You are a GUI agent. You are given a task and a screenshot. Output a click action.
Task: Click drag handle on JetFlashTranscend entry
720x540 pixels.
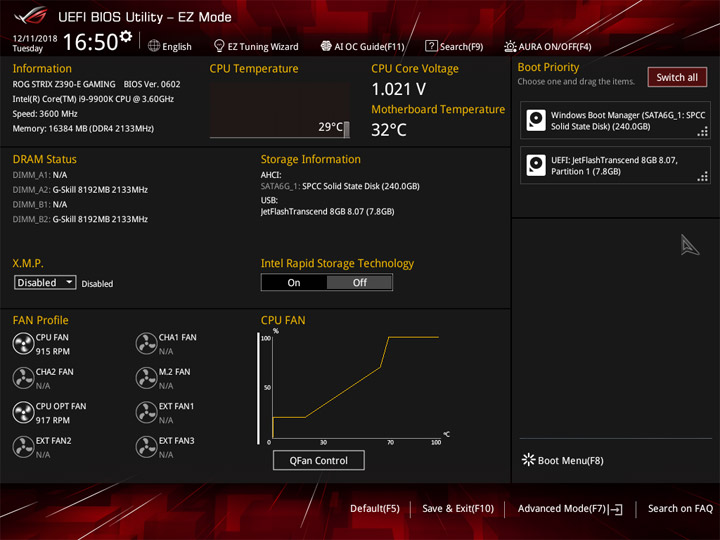(703, 177)
